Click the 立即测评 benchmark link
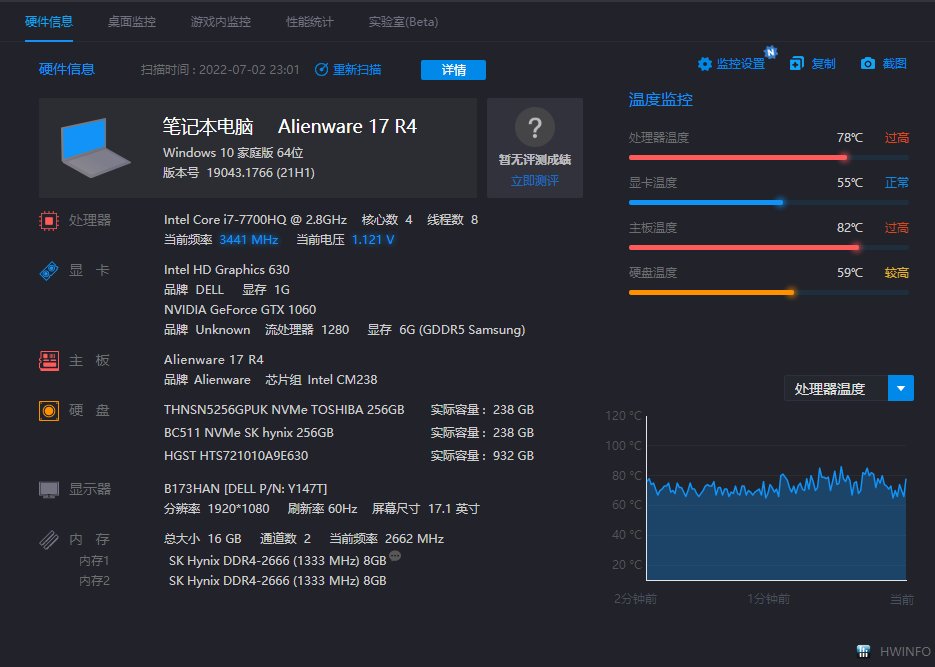The image size is (935, 667). (534, 181)
